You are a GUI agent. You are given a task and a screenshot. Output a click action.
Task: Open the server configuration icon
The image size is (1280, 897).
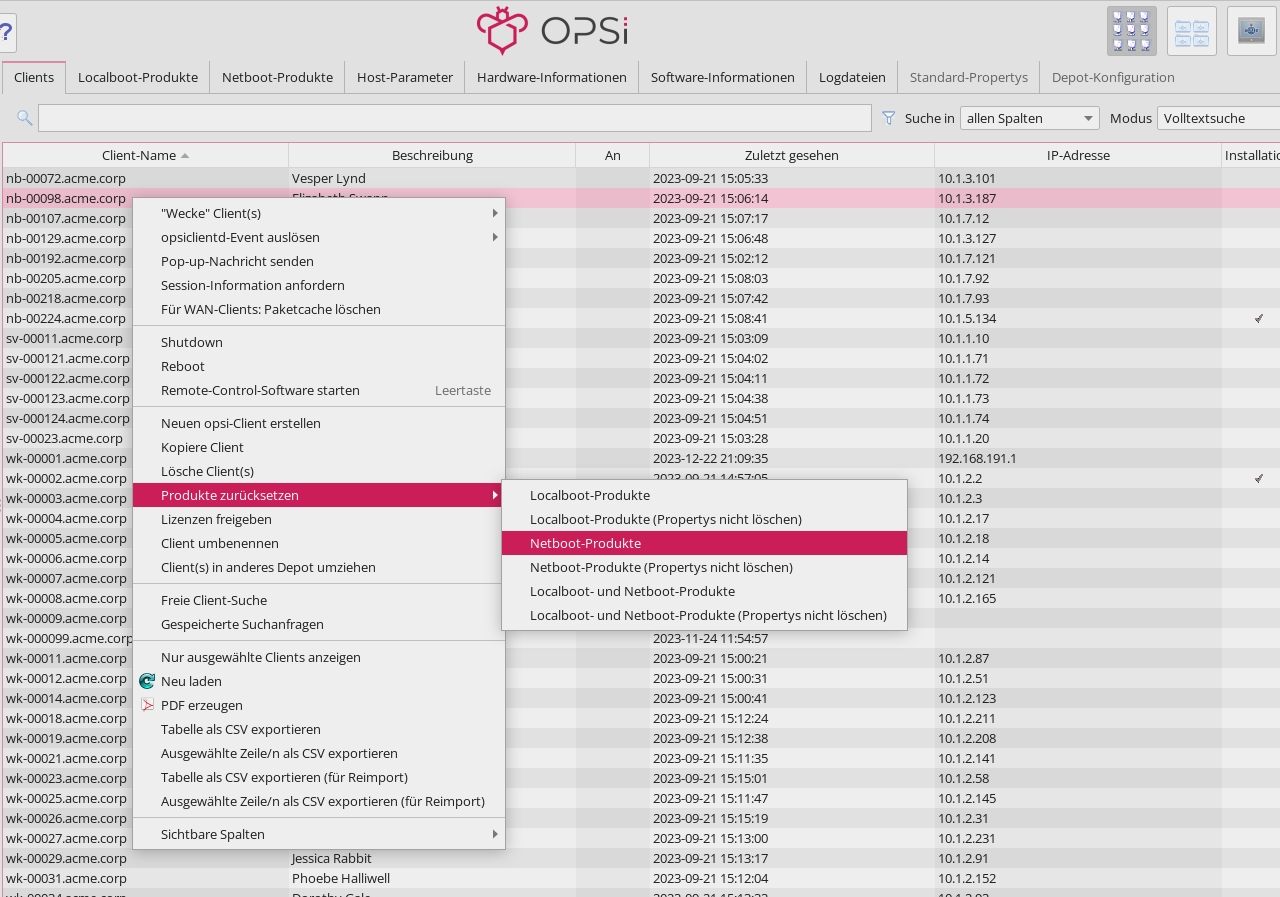click(x=1252, y=31)
